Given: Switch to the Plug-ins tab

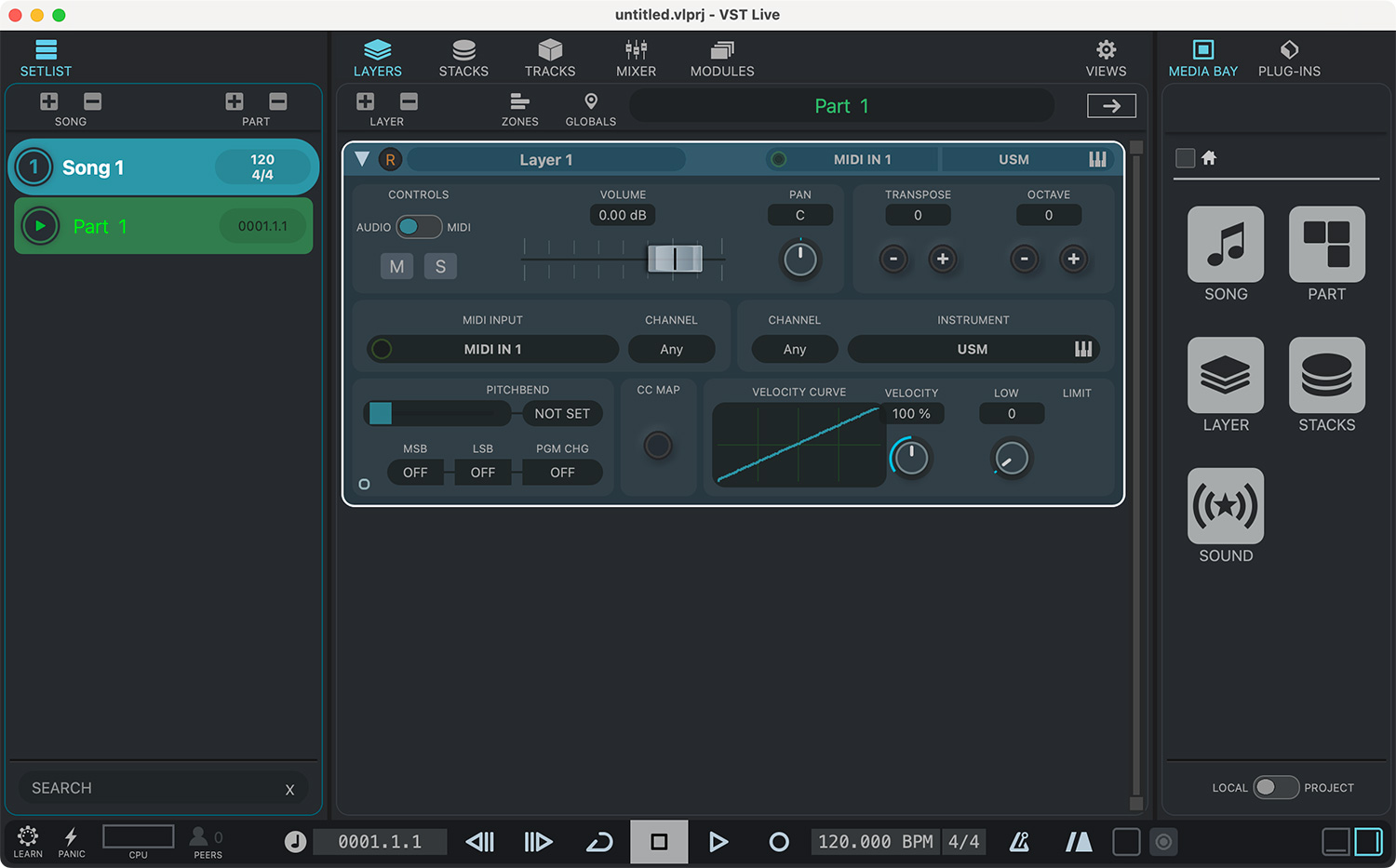Looking at the screenshot, I should [1289, 56].
